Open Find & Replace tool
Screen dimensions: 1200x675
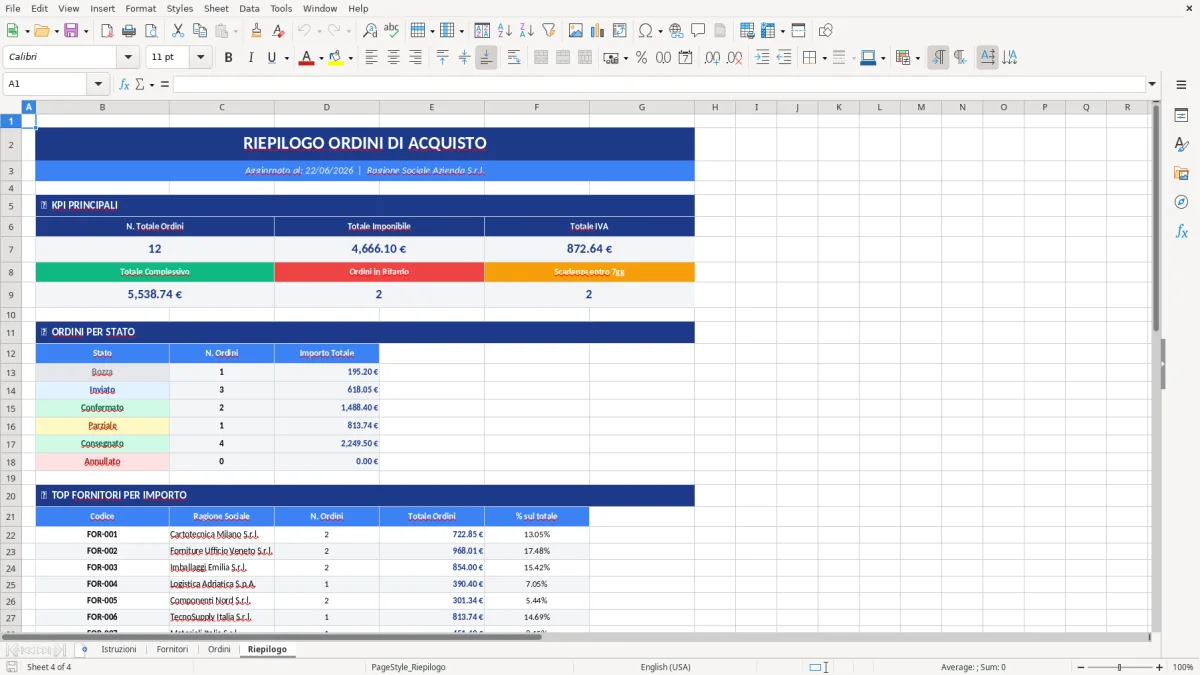click(370, 31)
